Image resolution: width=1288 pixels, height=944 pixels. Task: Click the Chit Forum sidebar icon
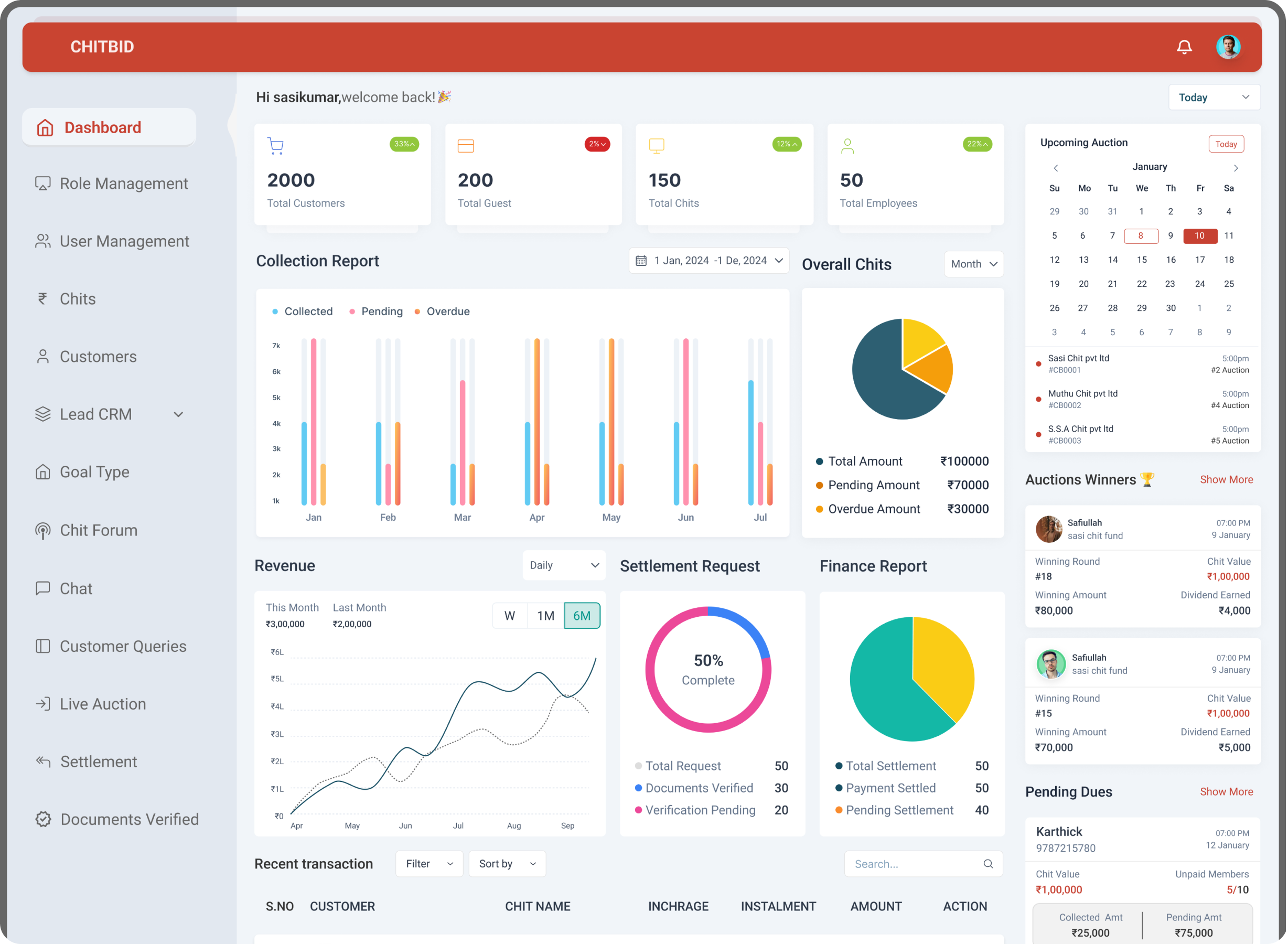coord(43,531)
